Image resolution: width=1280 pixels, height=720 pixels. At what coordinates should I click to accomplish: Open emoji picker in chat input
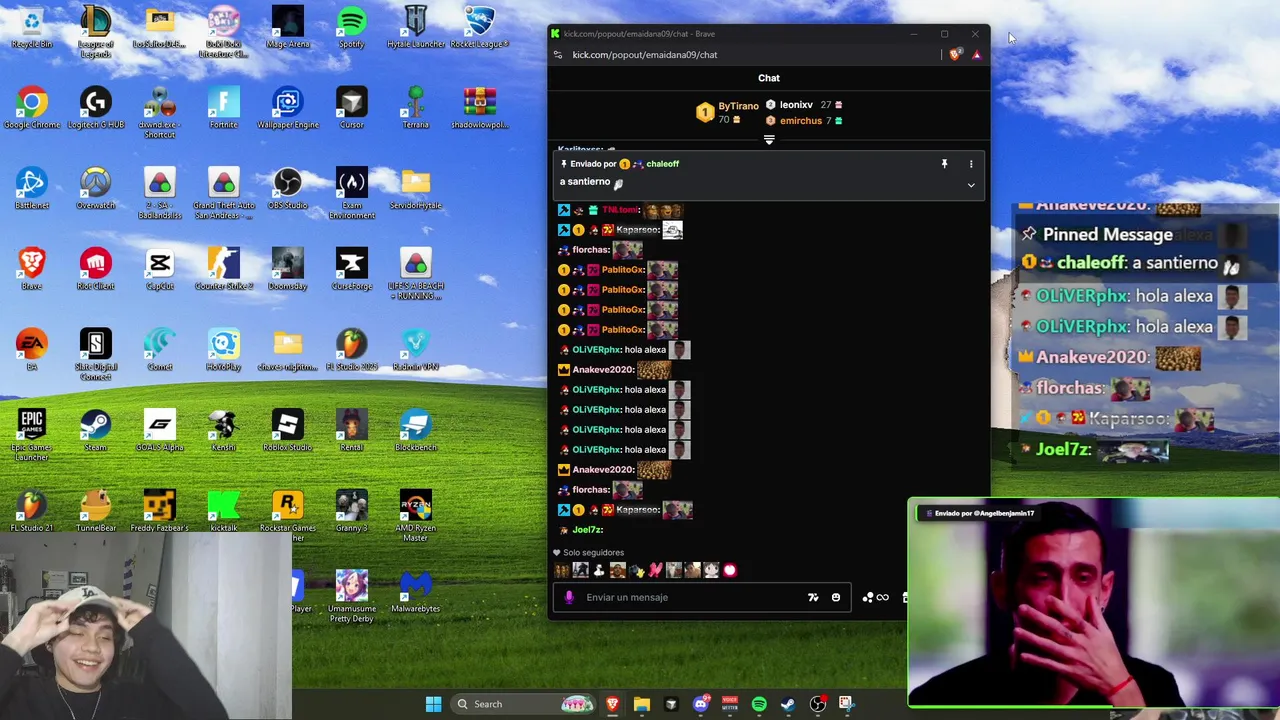[x=836, y=597]
